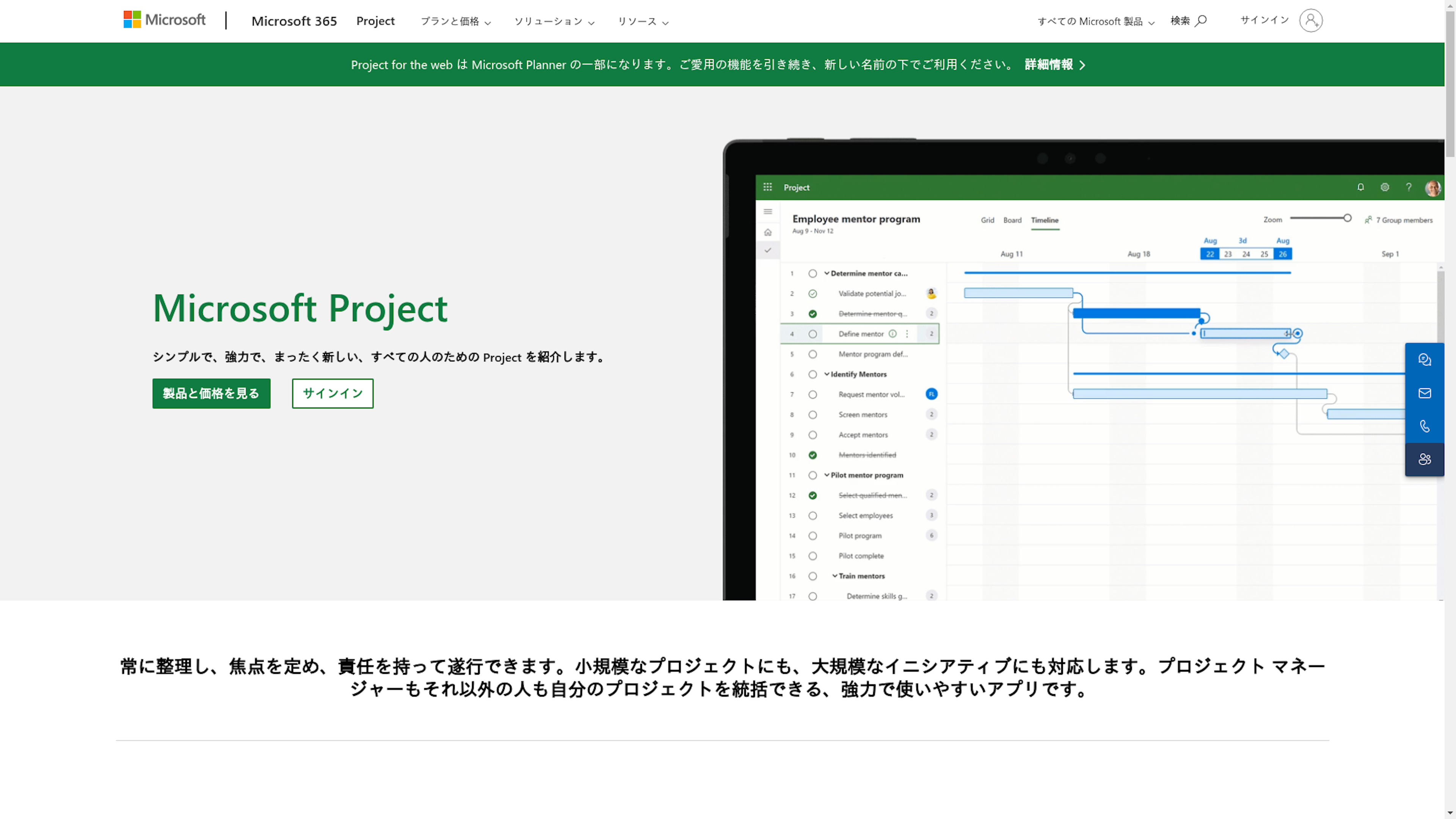Click the home icon in Project sidebar
Image resolution: width=1456 pixels, height=819 pixels.
[767, 232]
